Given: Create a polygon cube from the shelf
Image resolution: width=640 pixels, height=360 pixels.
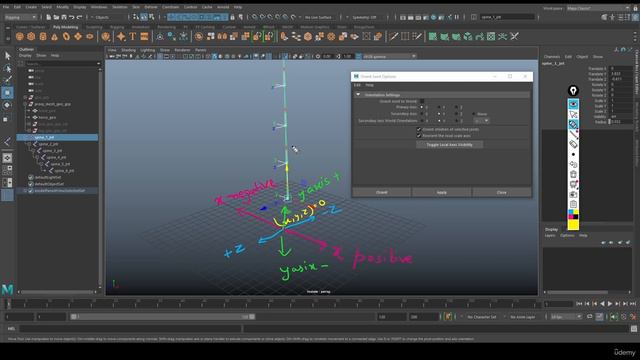Looking at the screenshot, I should 31,37.
